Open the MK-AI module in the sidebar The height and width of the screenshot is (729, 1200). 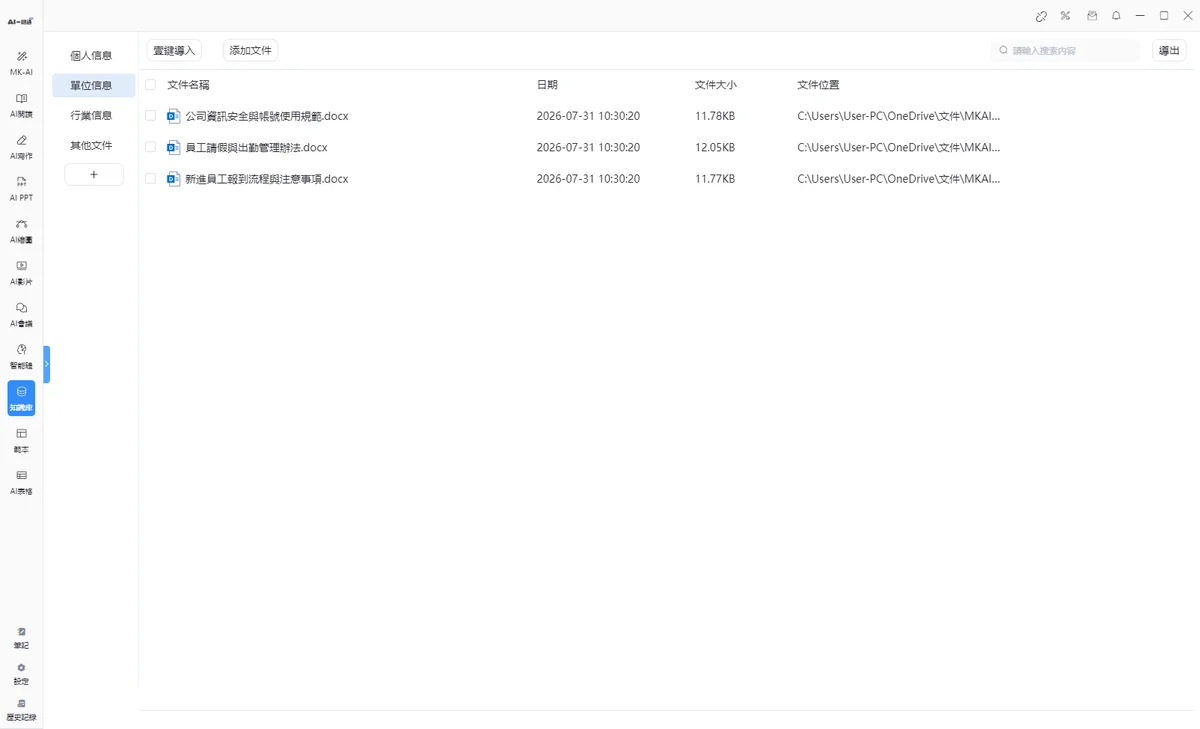(x=21, y=62)
